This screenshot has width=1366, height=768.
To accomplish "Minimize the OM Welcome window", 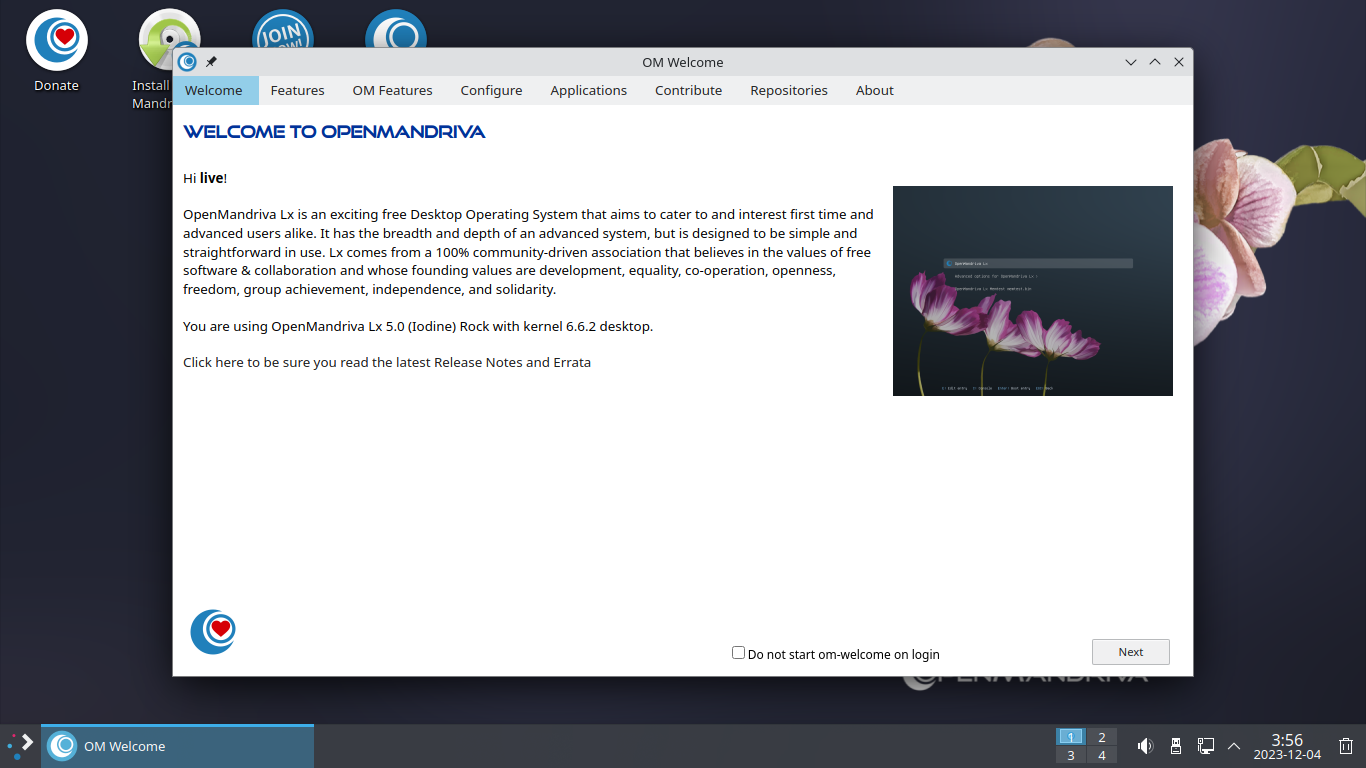I will click(x=1131, y=62).
